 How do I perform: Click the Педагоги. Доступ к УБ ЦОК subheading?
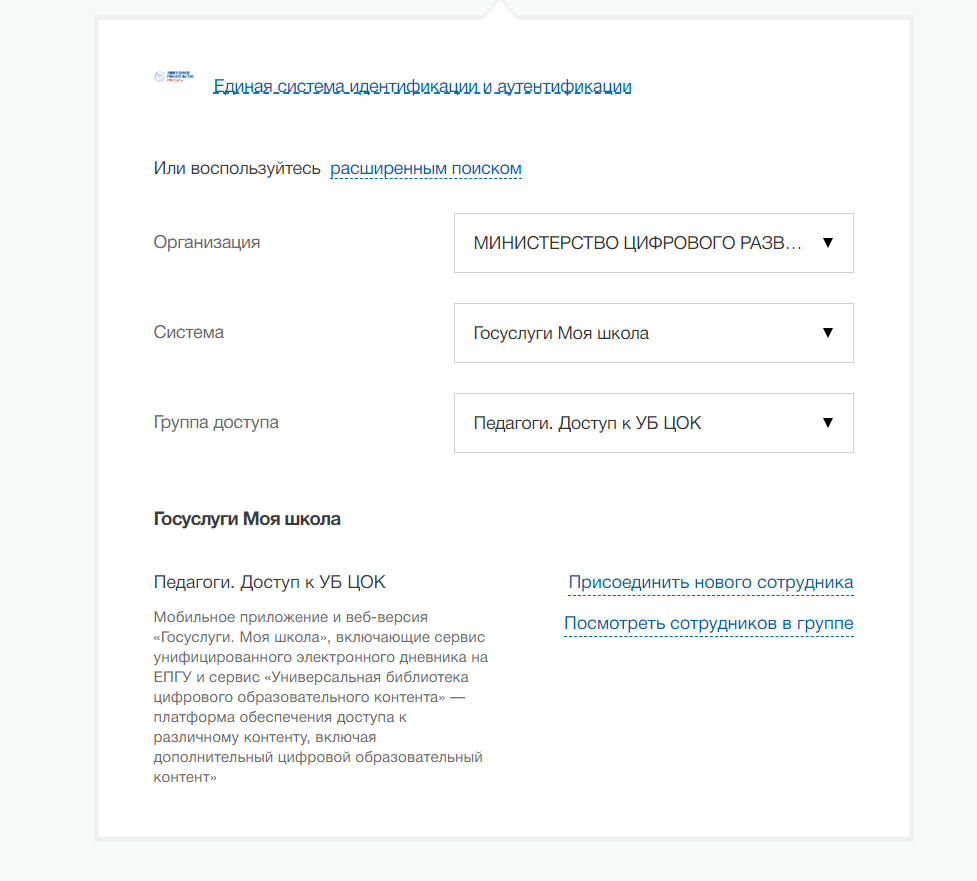click(x=269, y=582)
